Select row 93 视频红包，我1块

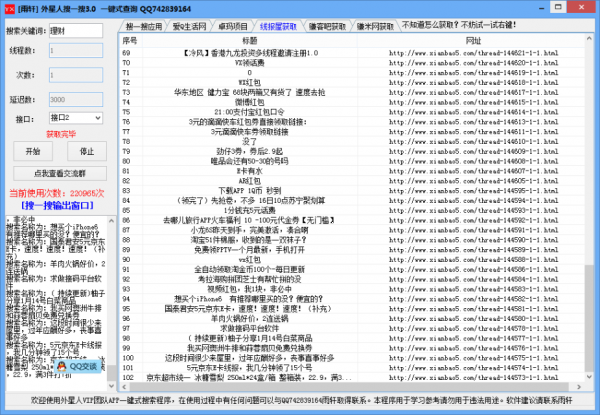[352, 289]
